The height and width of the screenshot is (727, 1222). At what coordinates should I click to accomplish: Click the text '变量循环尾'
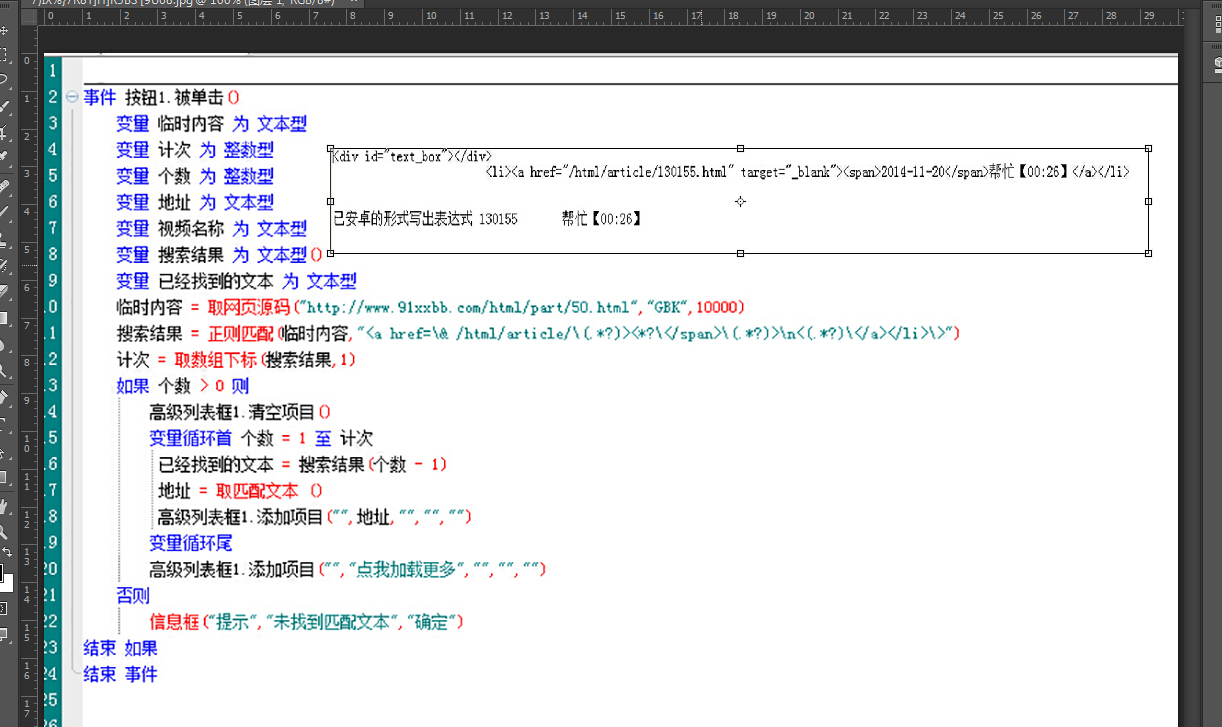point(190,543)
